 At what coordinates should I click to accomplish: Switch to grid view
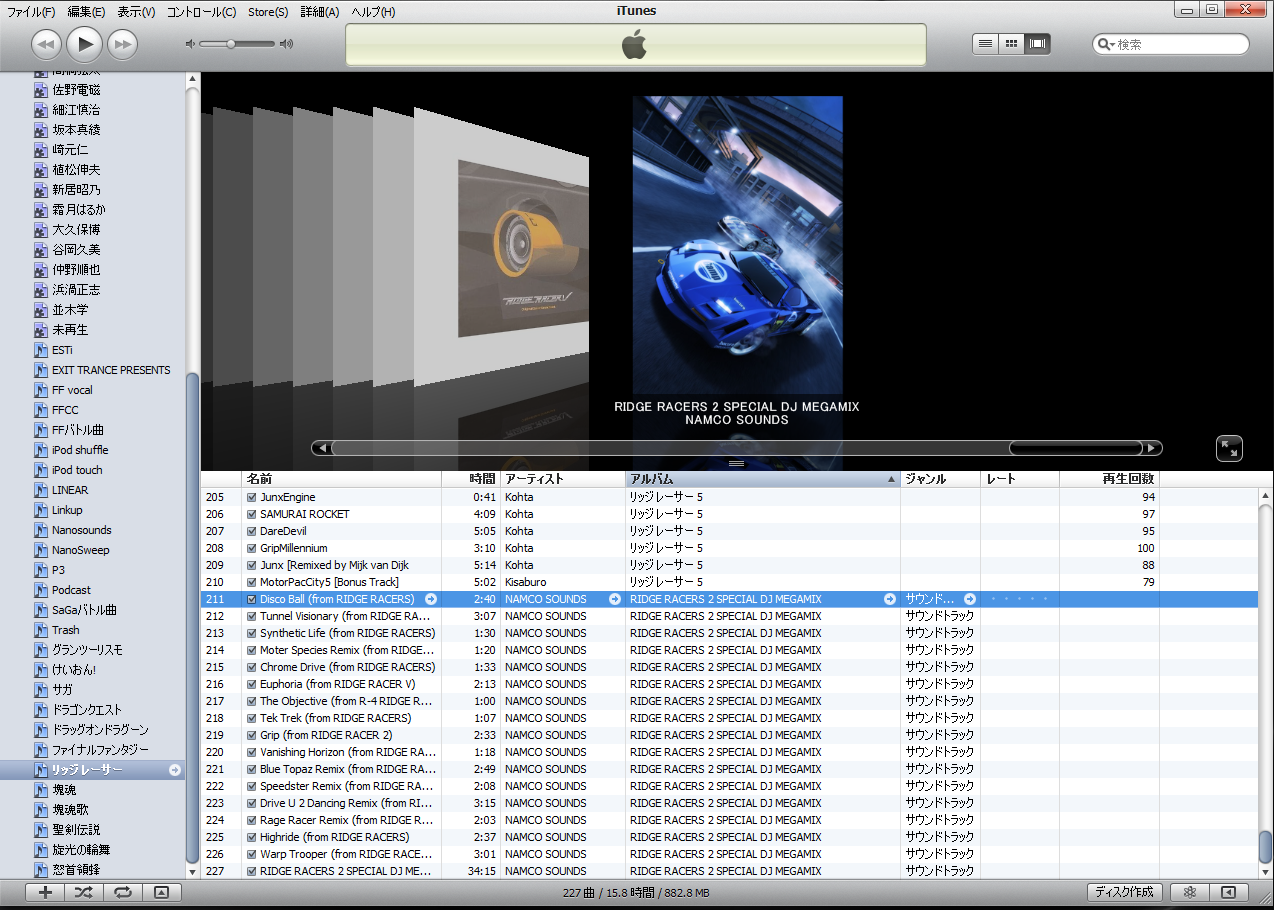[x=1012, y=44]
